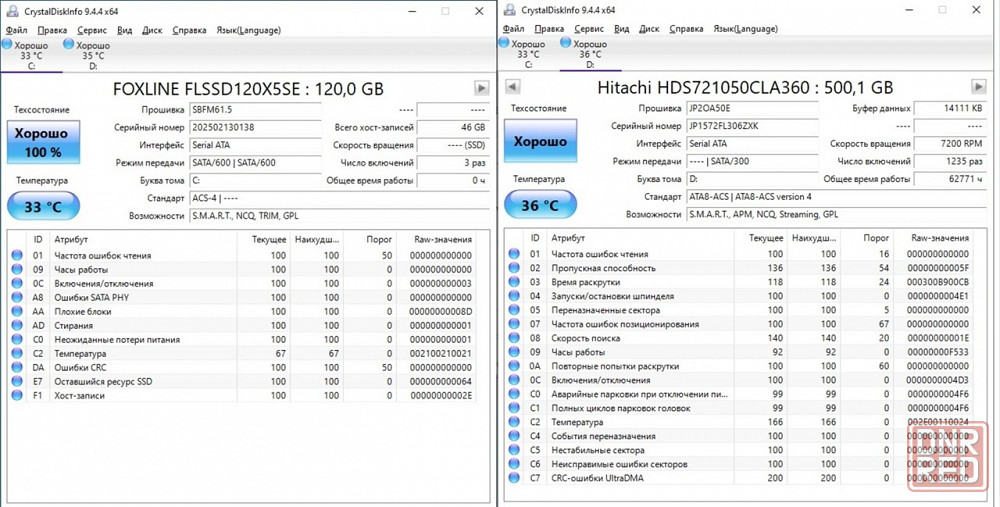Screen dimensions: 1000x507
Task: Select the Стирания attribute row
Action: pos(242,326)
